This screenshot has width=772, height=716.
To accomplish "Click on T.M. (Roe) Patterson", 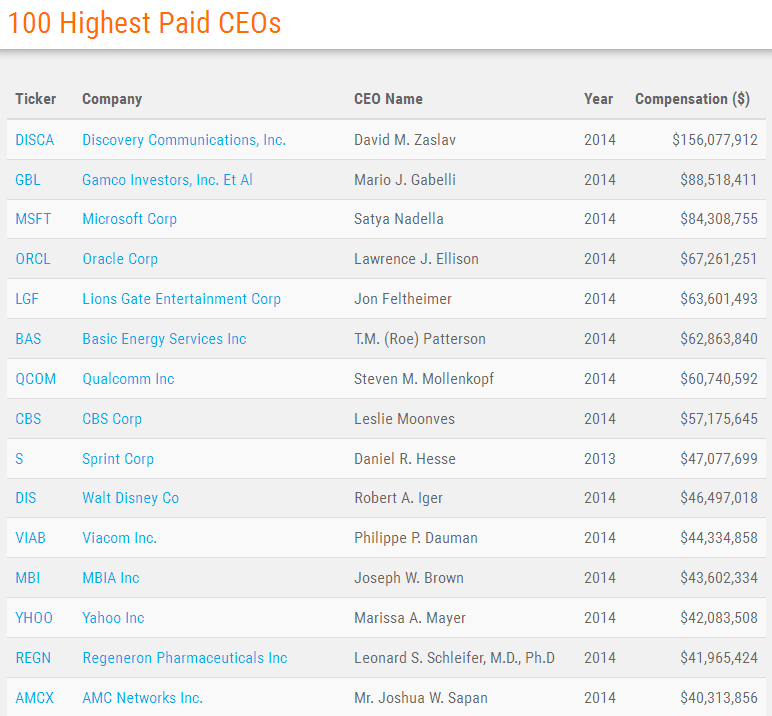I will point(420,339).
